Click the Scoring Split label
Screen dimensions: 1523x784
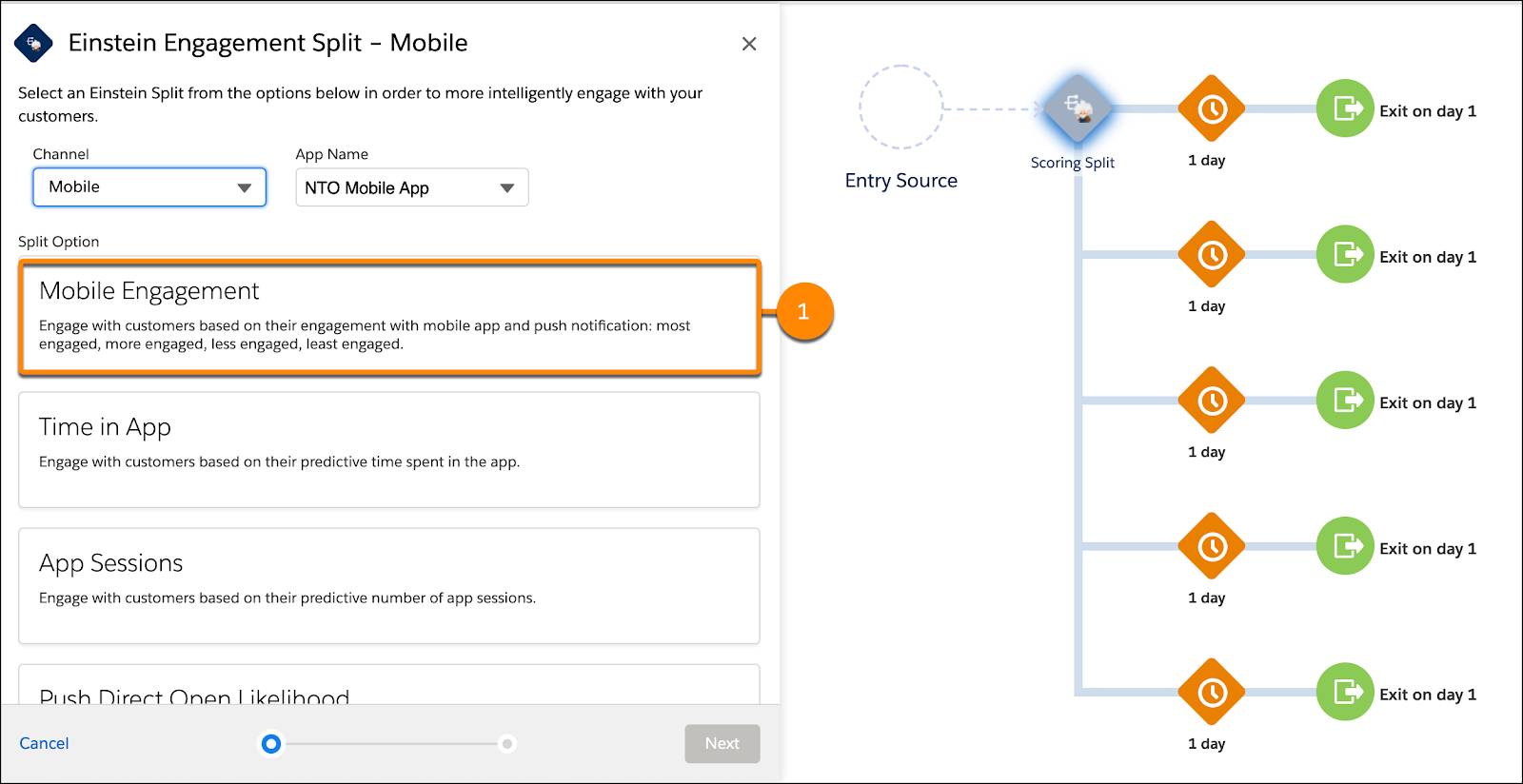click(1072, 163)
